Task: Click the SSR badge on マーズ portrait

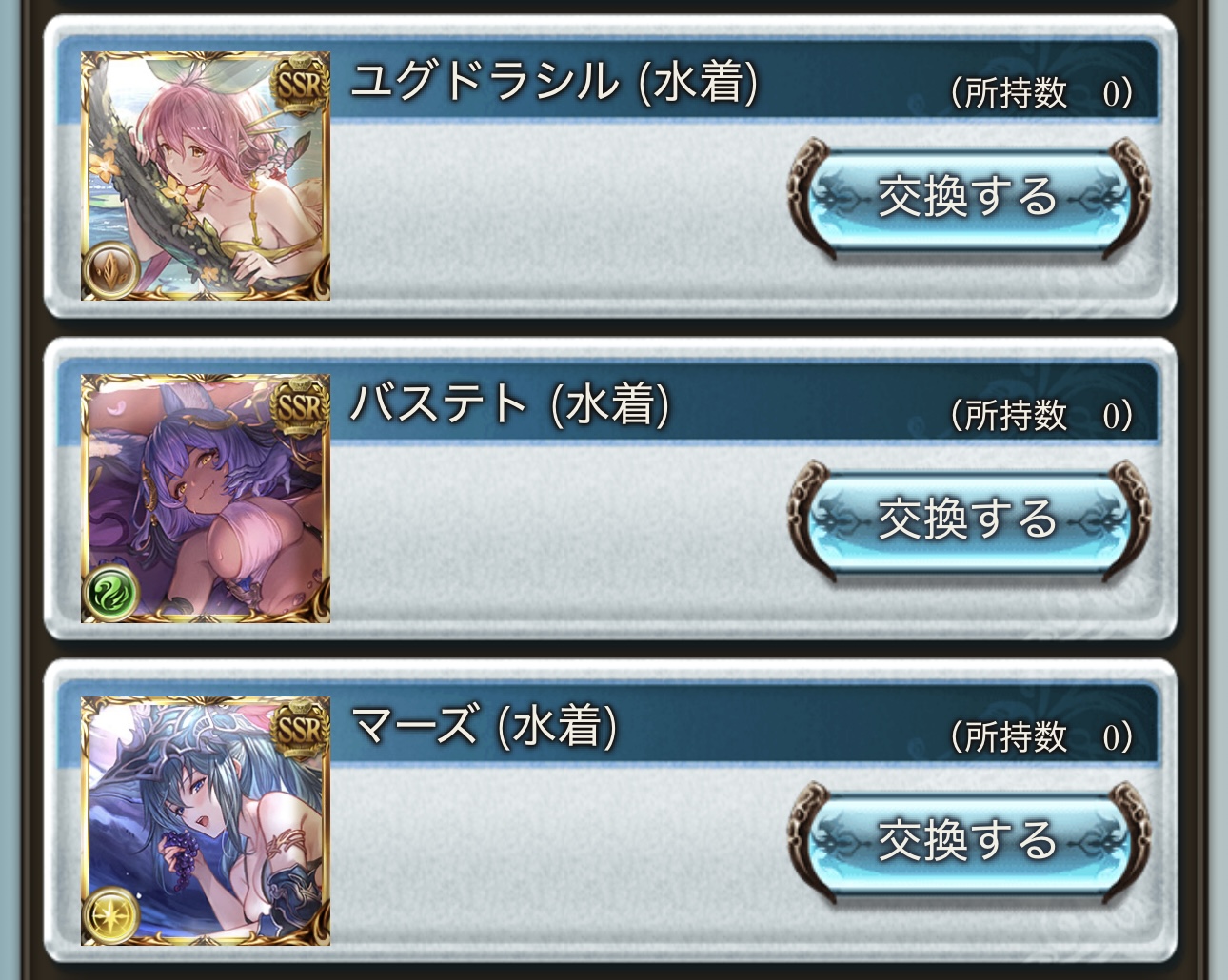Action: [x=300, y=729]
